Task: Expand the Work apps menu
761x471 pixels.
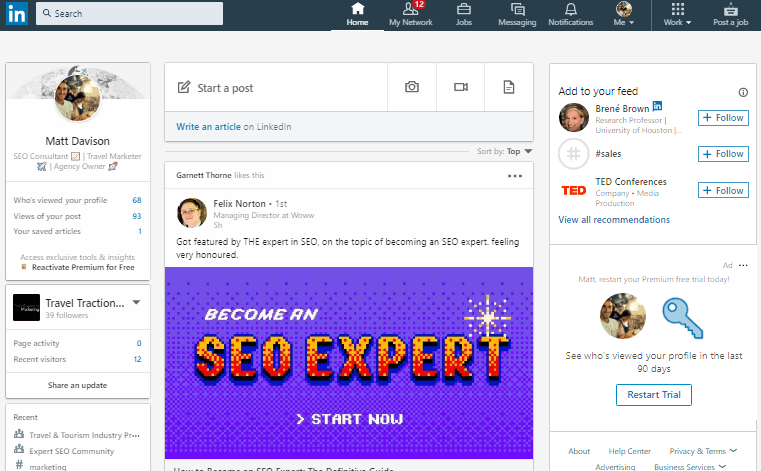Action: click(x=678, y=15)
